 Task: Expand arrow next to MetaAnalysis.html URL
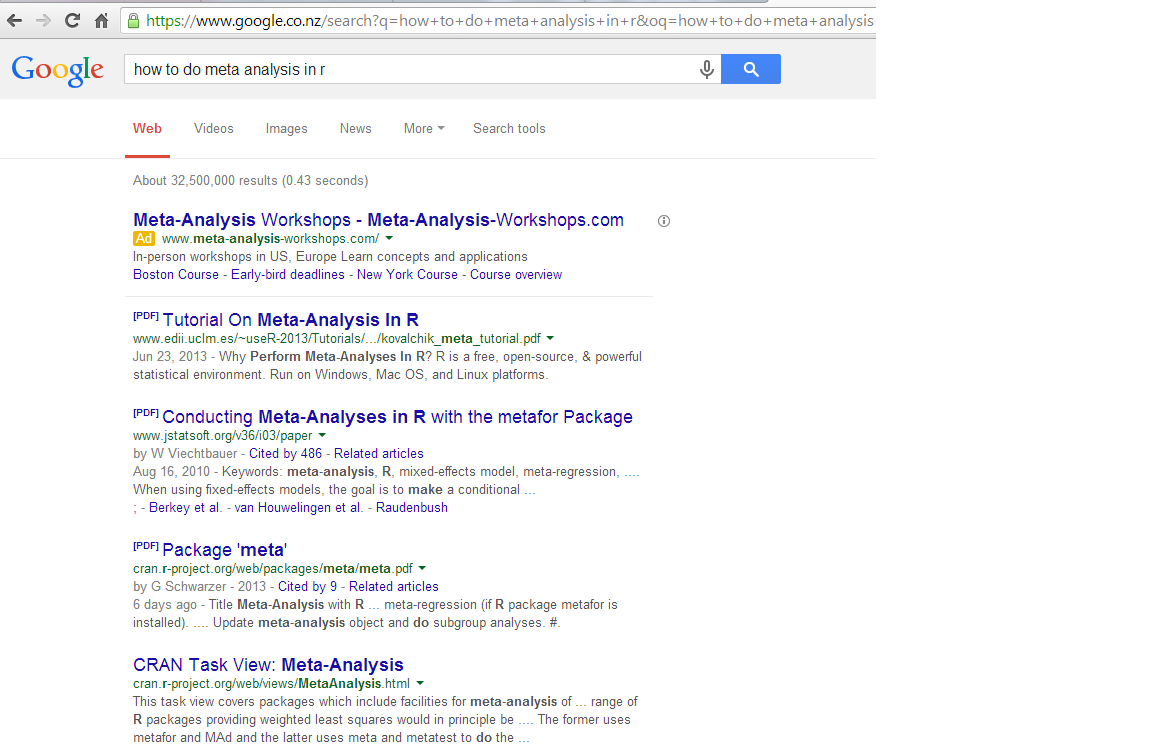[420, 683]
